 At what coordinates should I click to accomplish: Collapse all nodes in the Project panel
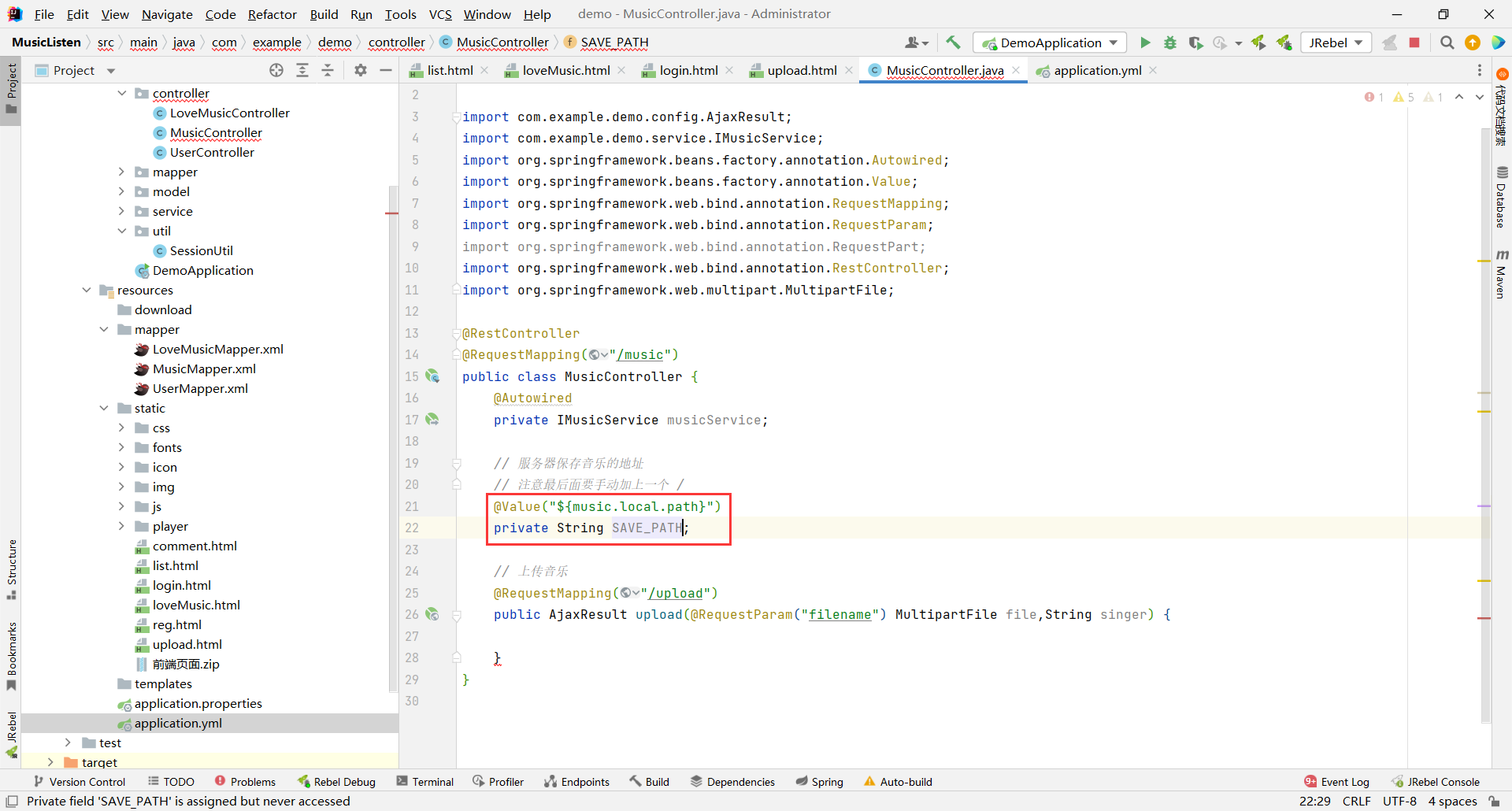[x=328, y=70]
